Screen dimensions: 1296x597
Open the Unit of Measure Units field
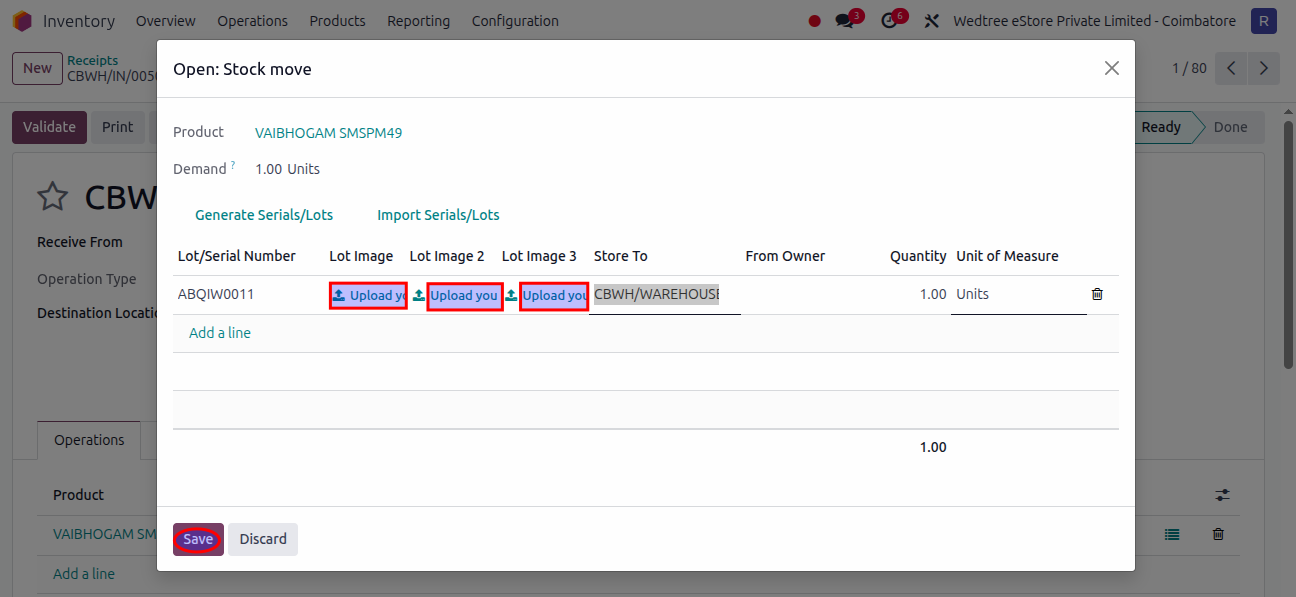click(x=1017, y=294)
